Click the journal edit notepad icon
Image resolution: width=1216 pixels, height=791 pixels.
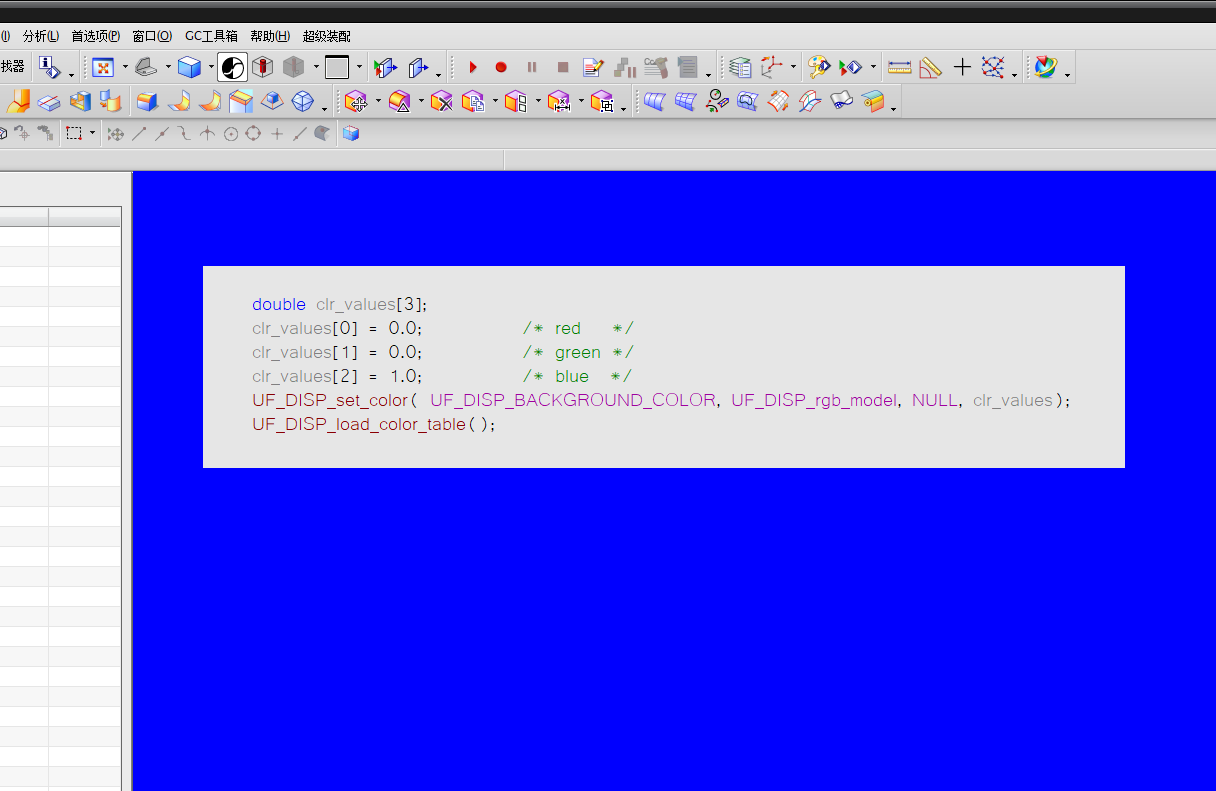593,68
